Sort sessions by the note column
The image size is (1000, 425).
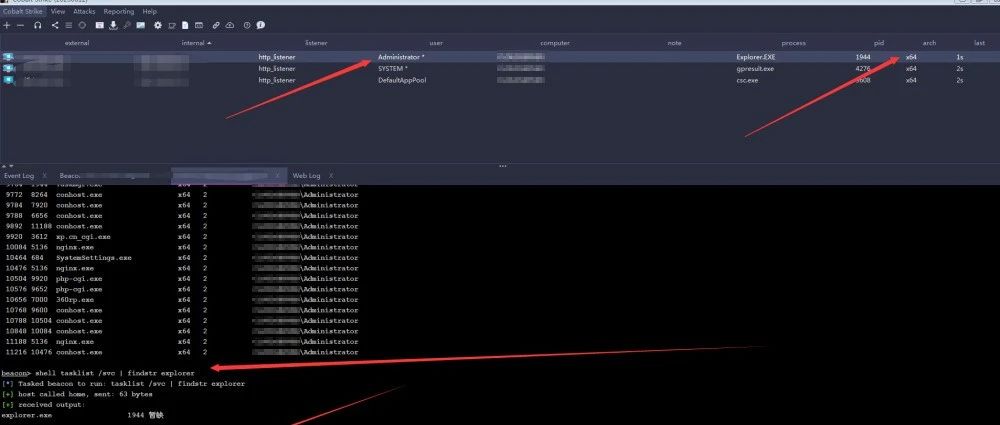(x=674, y=43)
